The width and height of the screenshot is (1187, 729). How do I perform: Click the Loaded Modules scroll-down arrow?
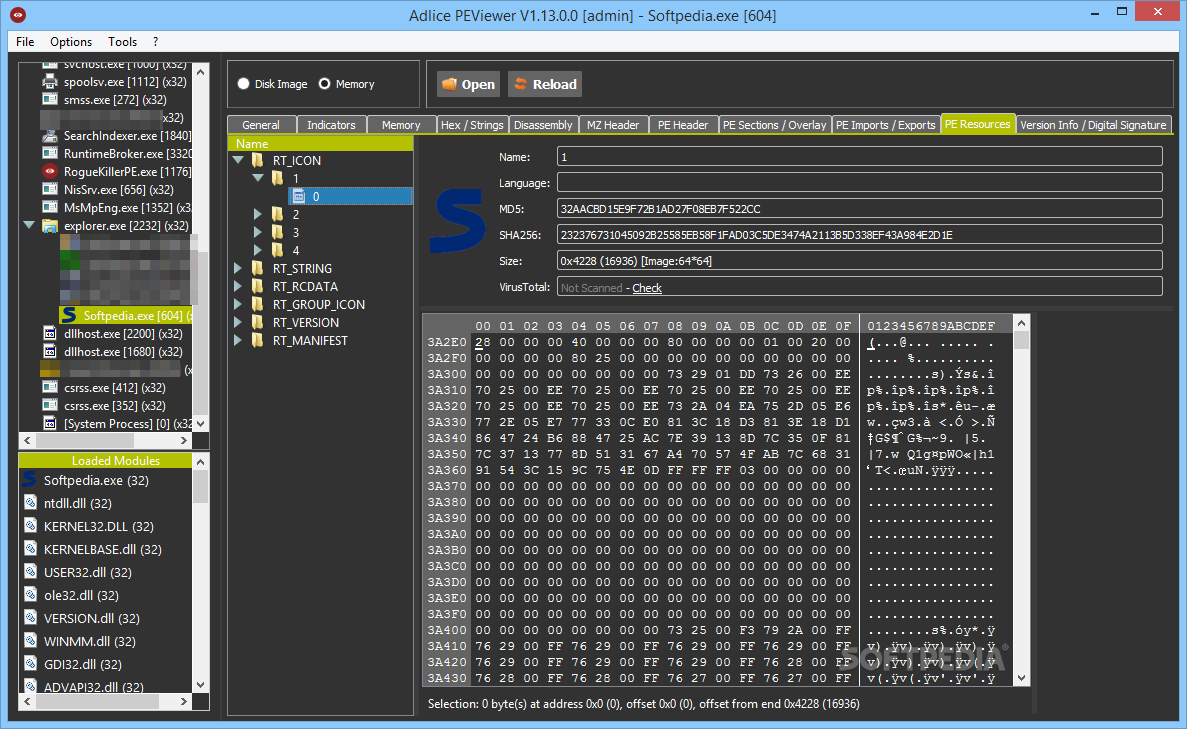pos(201,684)
